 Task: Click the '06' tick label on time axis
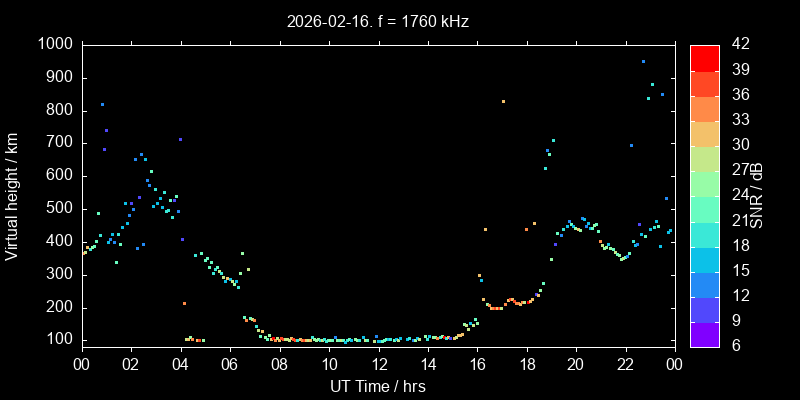click(229, 365)
